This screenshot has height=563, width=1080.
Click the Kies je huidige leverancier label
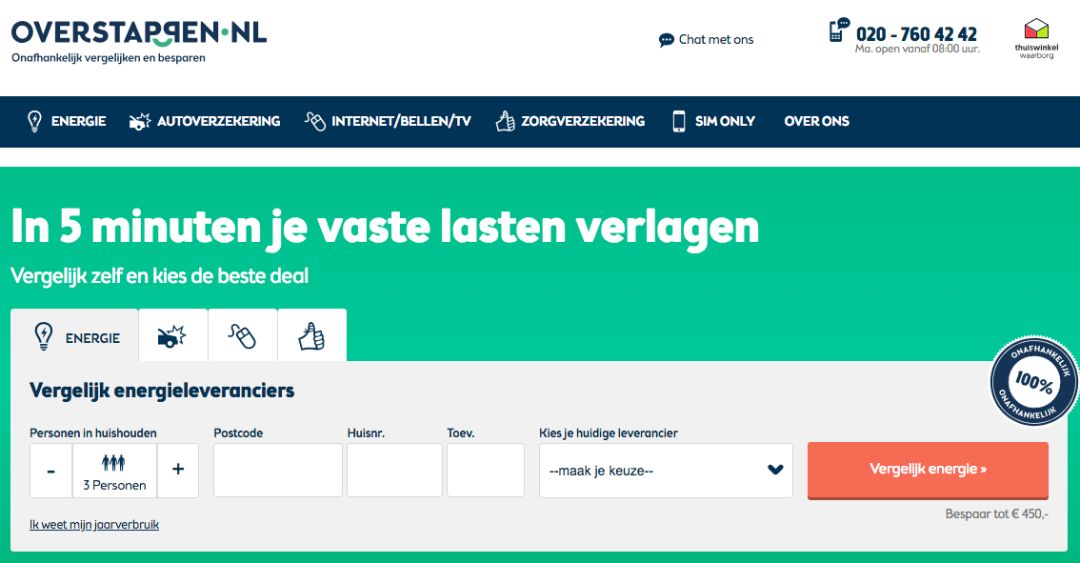point(608,433)
